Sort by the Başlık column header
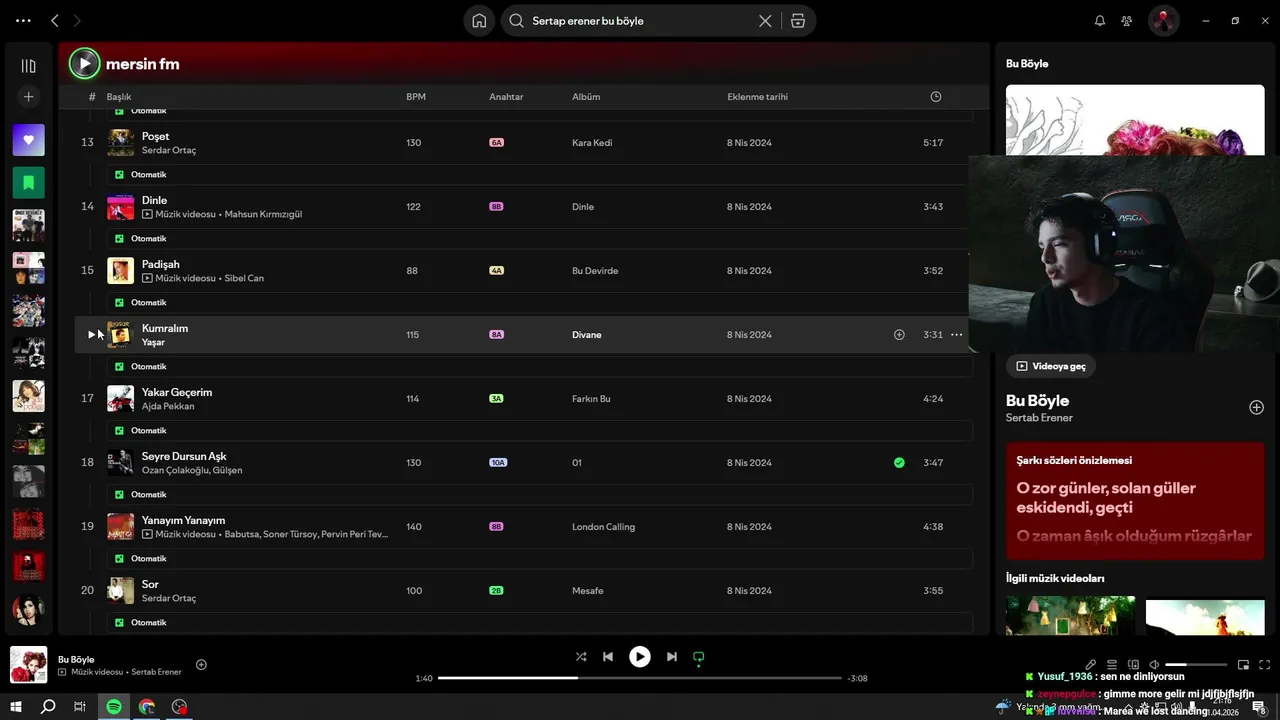 click(x=119, y=97)
